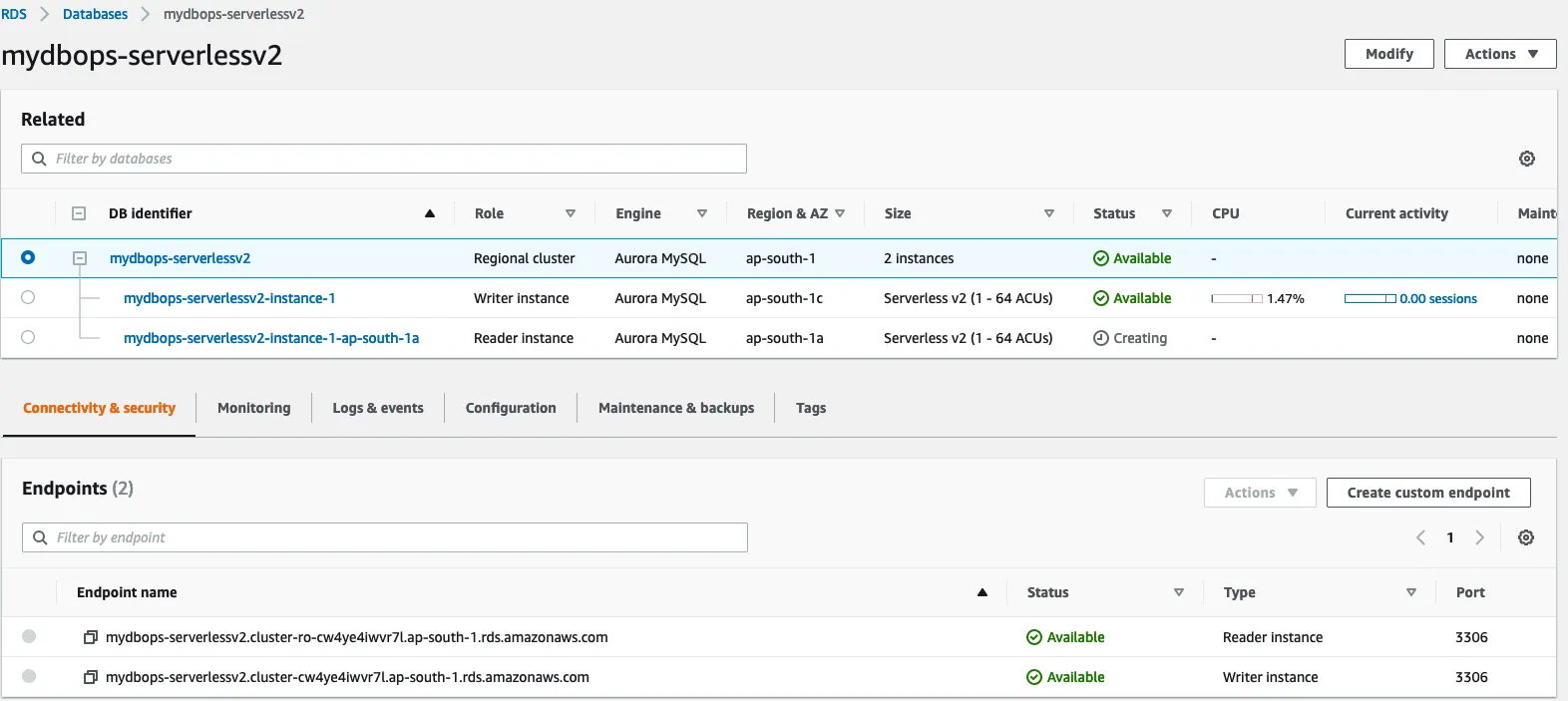
Task: Open the Related table settings gear
Action: 1526,159
